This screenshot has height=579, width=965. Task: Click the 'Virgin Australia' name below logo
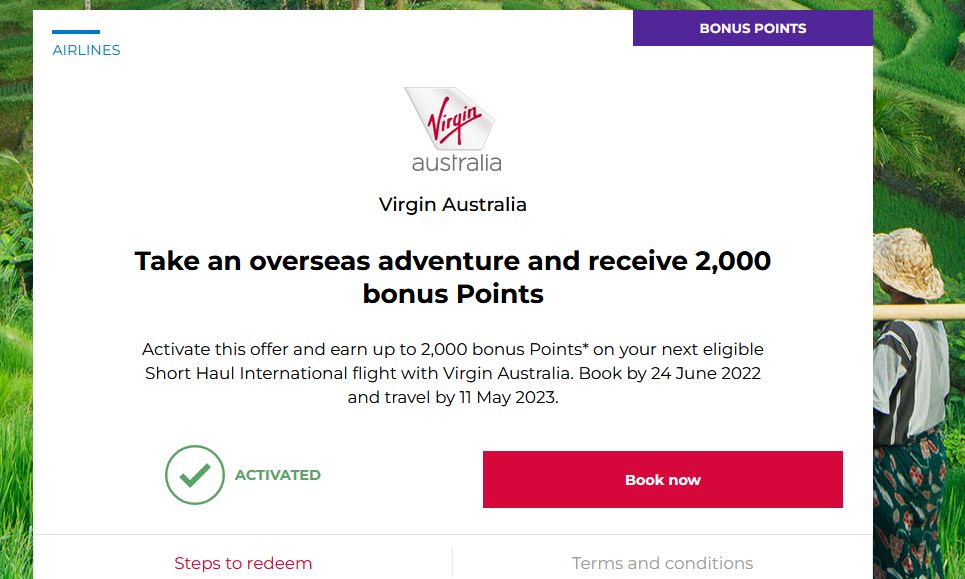pos(452,205)
